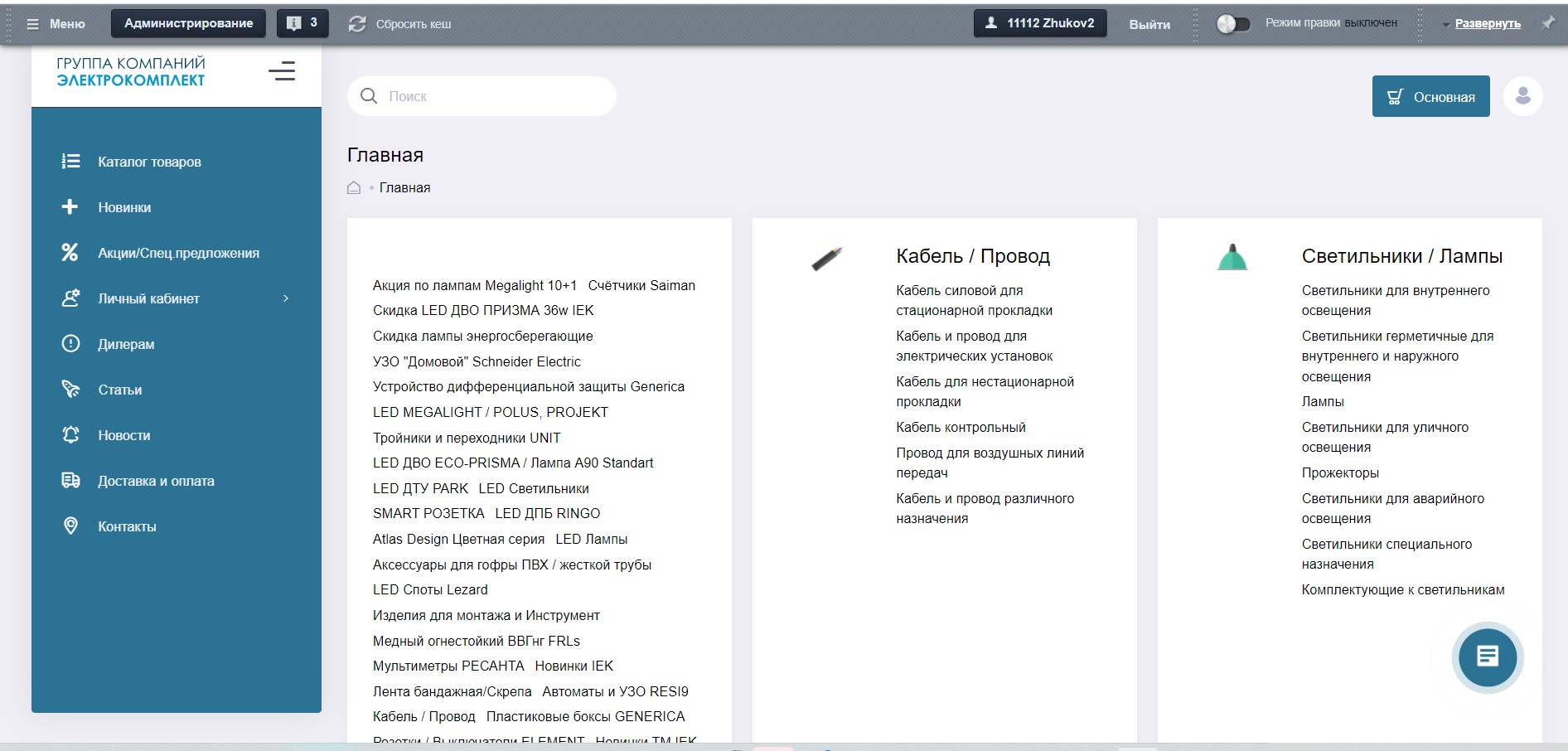Click the Сбросить кеш refresh icon
This screenshot has width=1568, height=751.
tap(357, 24)
